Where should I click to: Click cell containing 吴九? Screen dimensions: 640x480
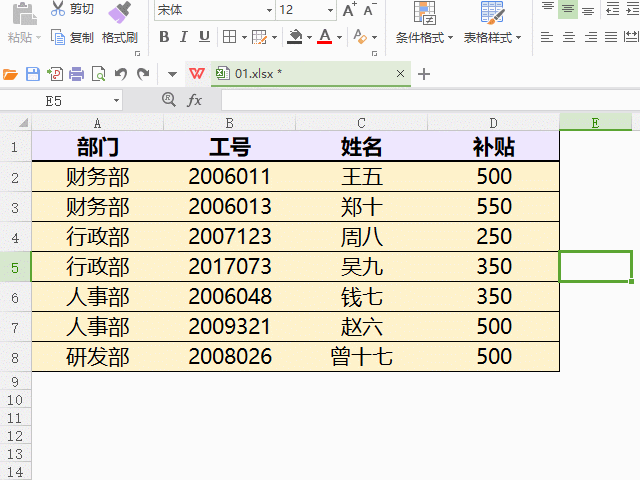pyautogui.click(x=361, y=267)
